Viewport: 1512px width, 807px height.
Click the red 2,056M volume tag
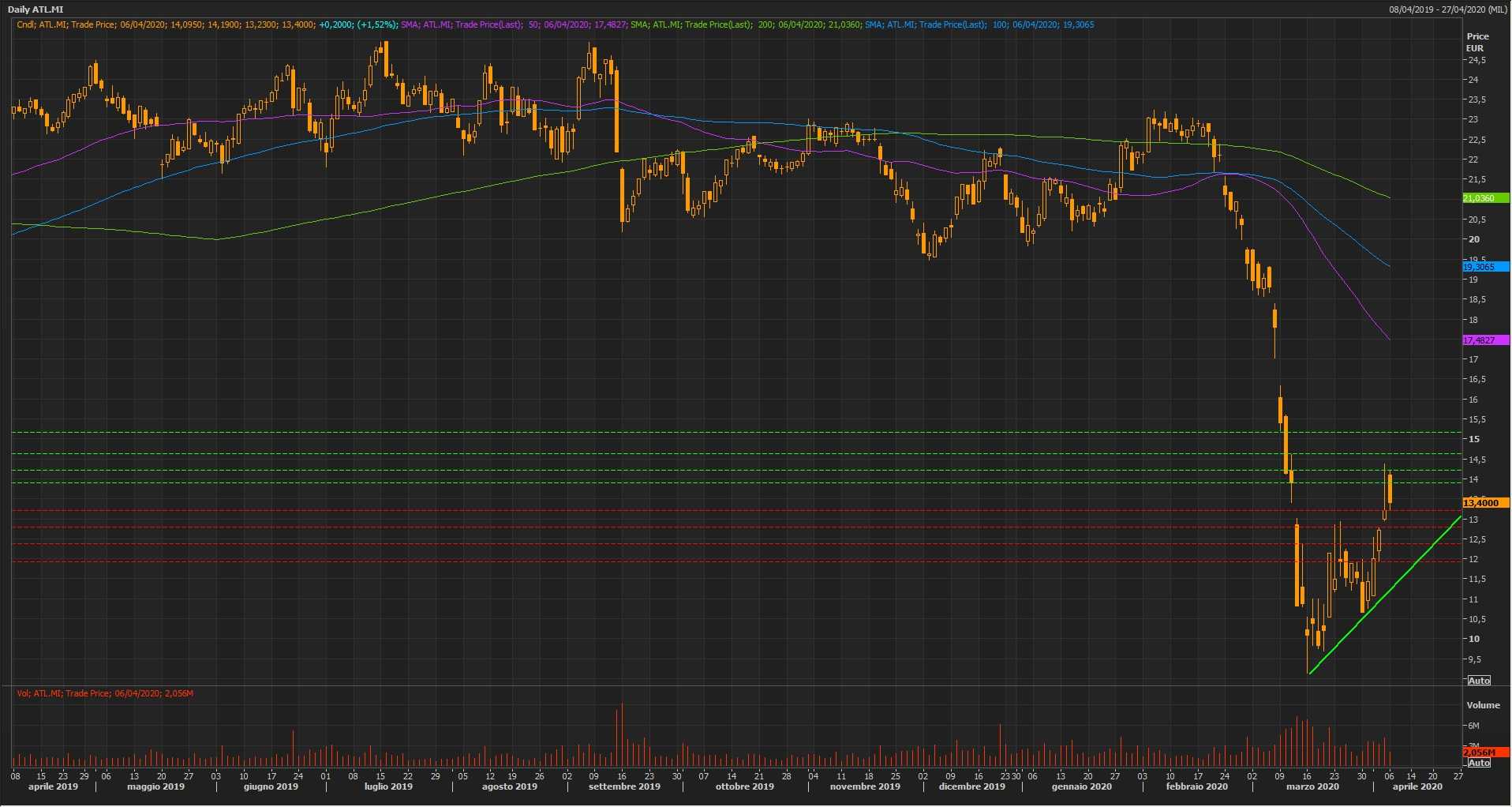pos(1484,753)
